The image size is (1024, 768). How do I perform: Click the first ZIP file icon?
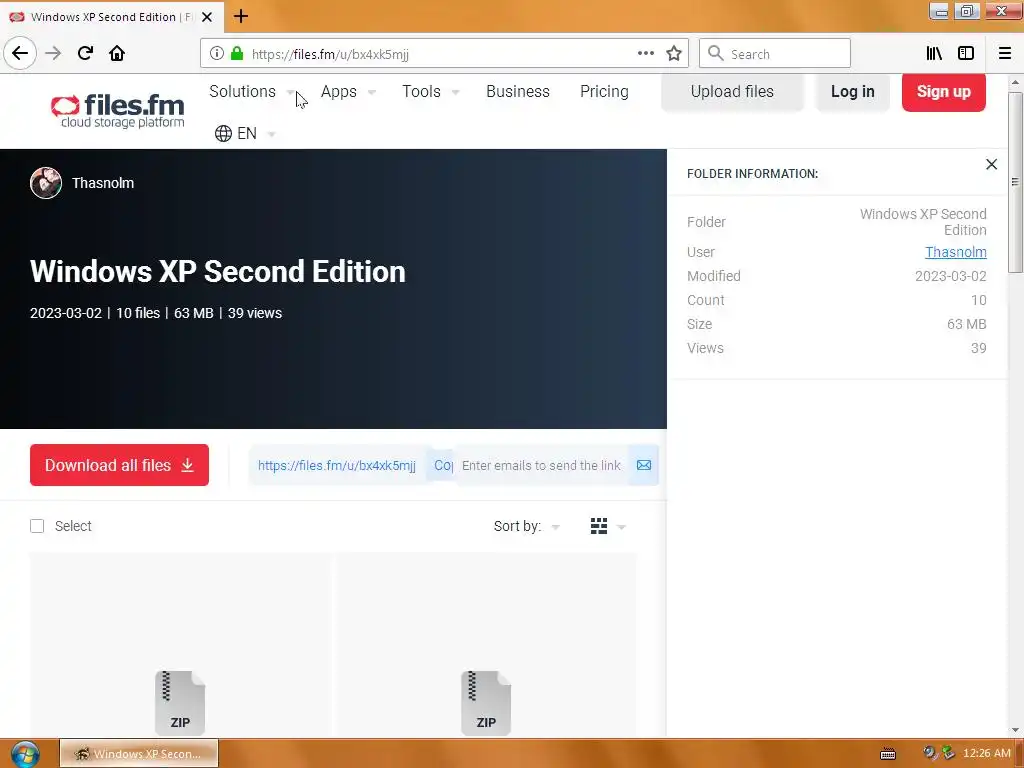pyautogui.click(x=180, y=703)
